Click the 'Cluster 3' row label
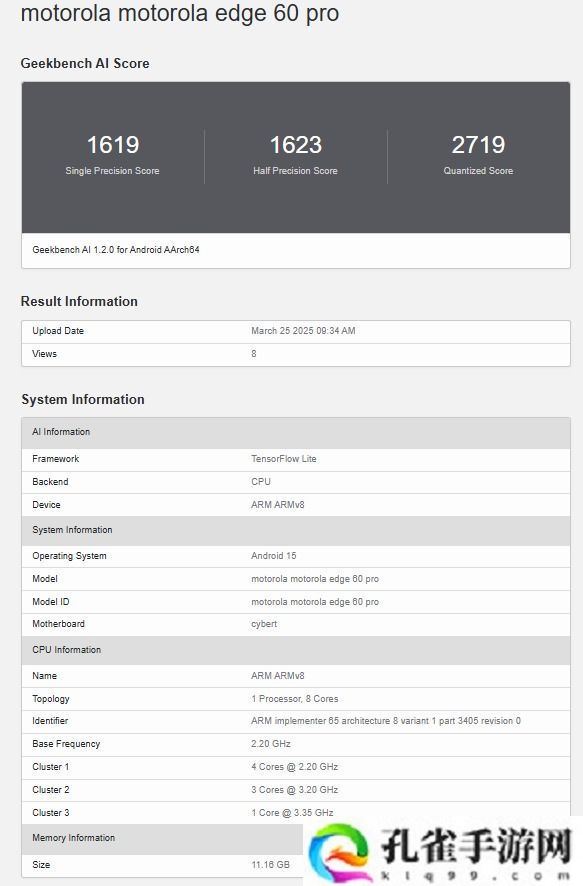The width and height of the screenshot is (583, 886). pyautogui.click(x=51, y=814)
